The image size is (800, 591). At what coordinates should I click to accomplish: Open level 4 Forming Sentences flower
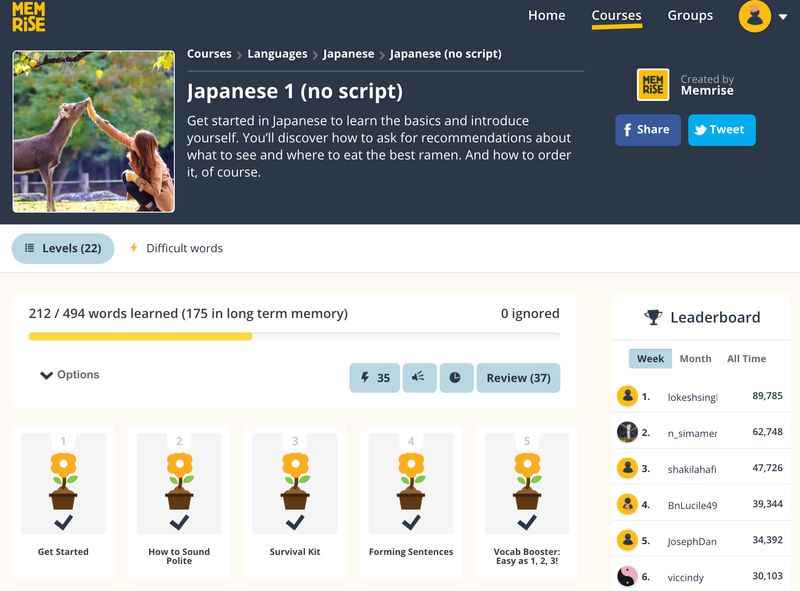click(411, 481)
